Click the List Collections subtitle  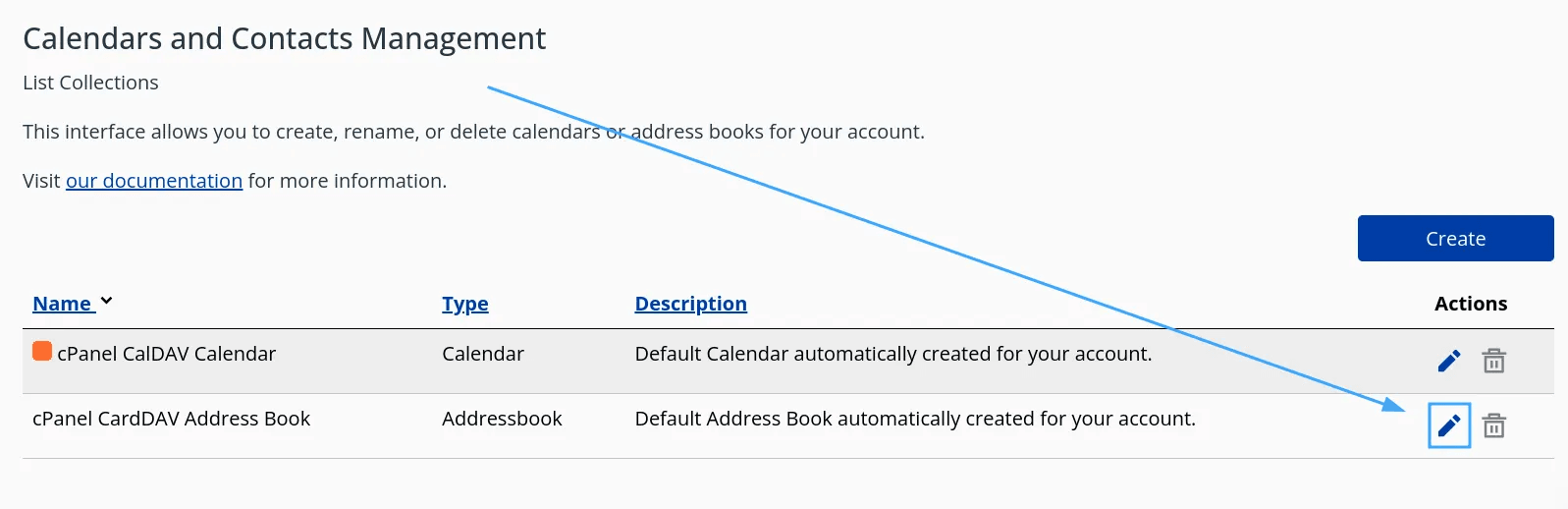(x=90, y=83)
